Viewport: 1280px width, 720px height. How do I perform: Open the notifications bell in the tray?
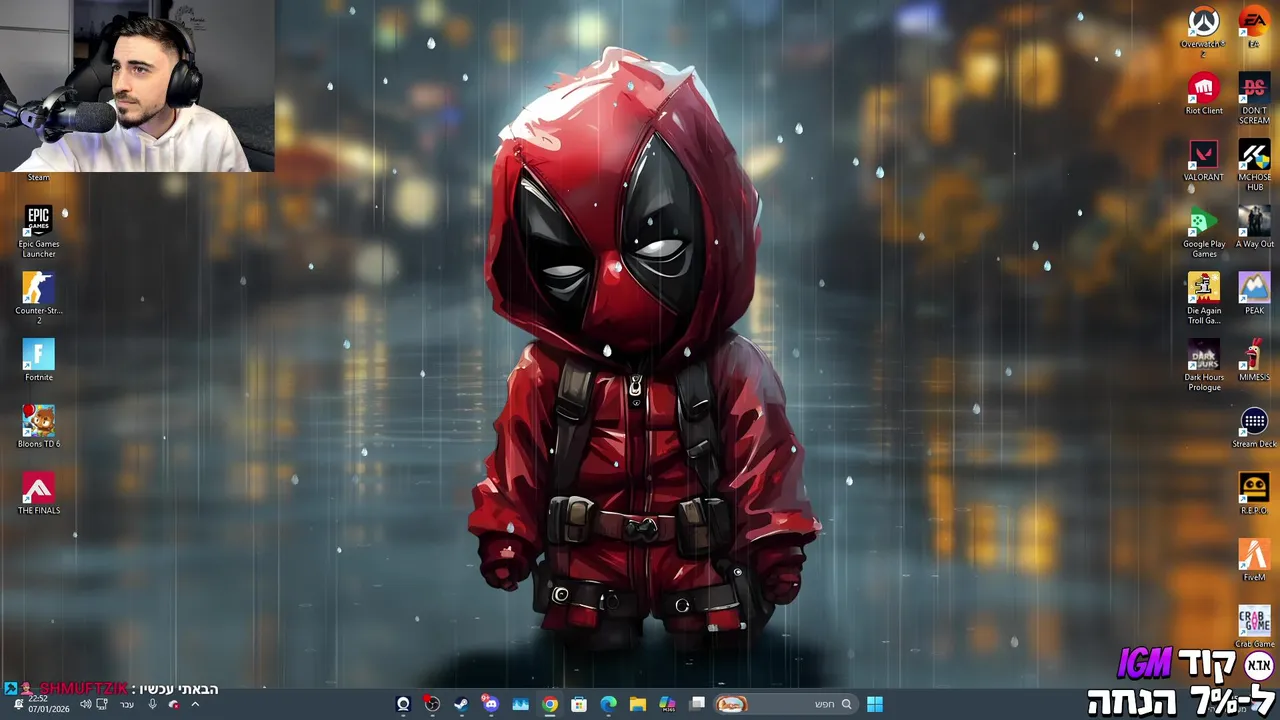pyautogui.click(x=18, y=704)
